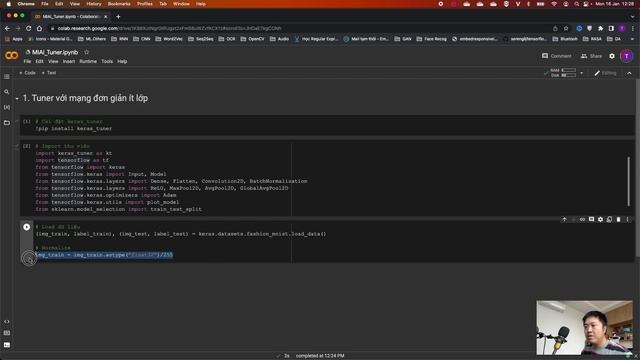640x360 pixels.
Task: Open the cell editor settings gear
Action: pos(600,220)
